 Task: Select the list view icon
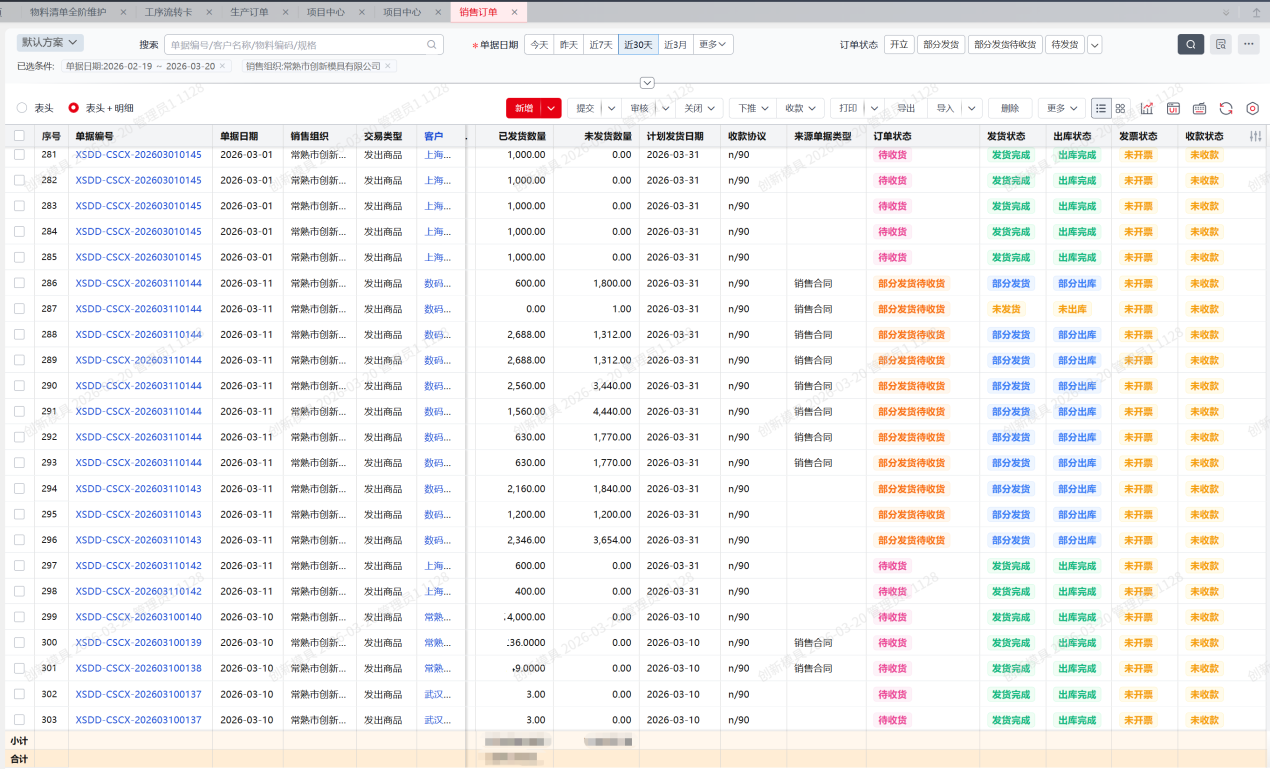pos(1101,108)
